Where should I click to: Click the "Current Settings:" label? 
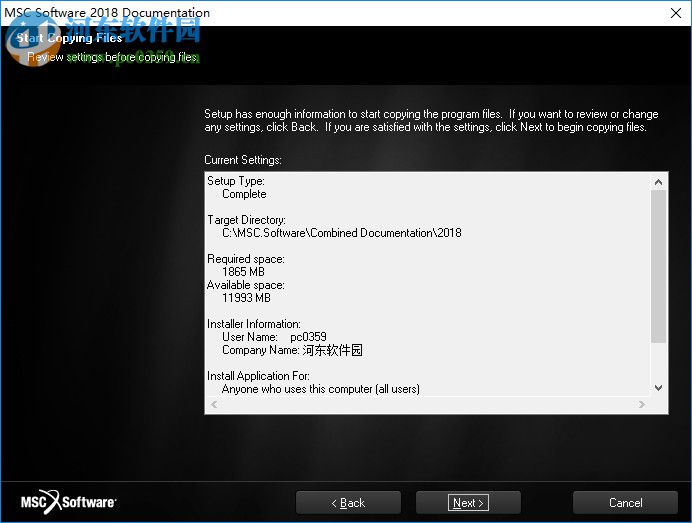point(243,160)
